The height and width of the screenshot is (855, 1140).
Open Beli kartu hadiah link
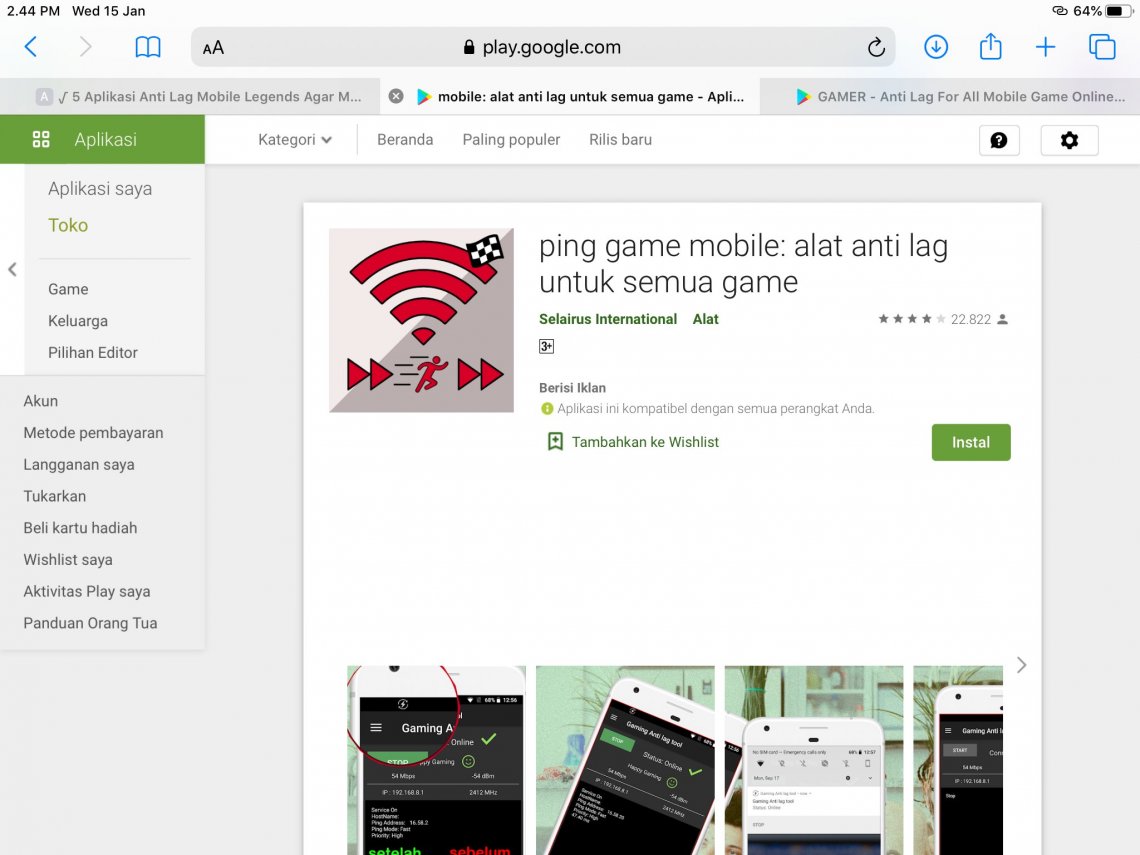(80, 529)
